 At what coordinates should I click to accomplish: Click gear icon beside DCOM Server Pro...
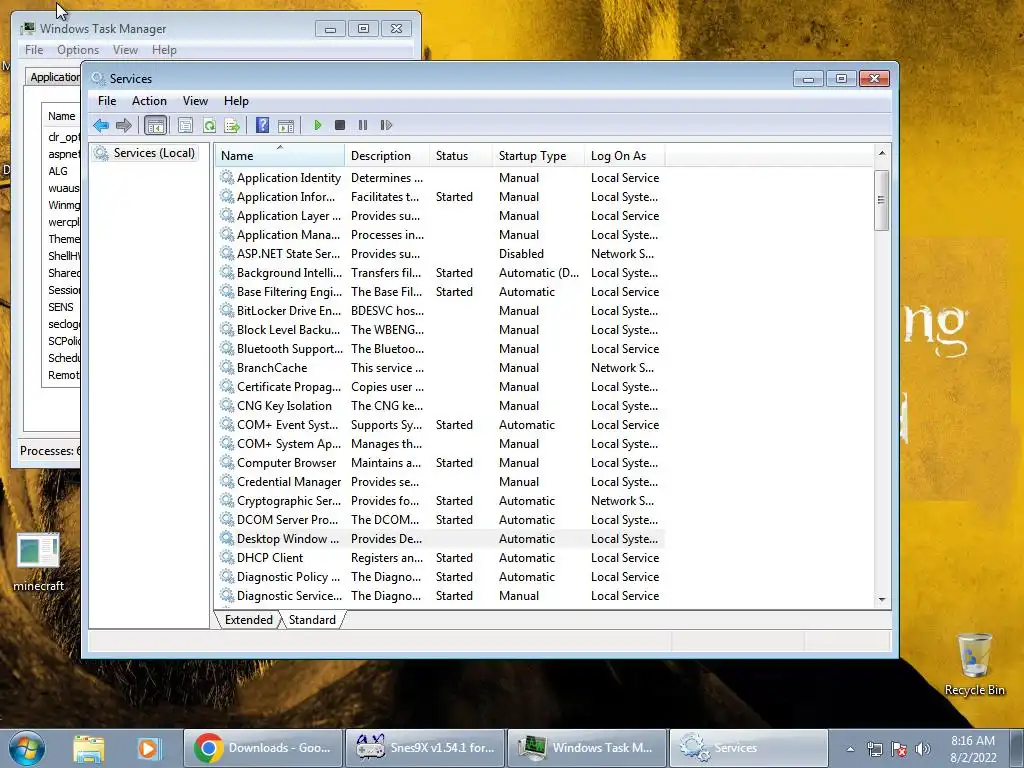point(227,519)
